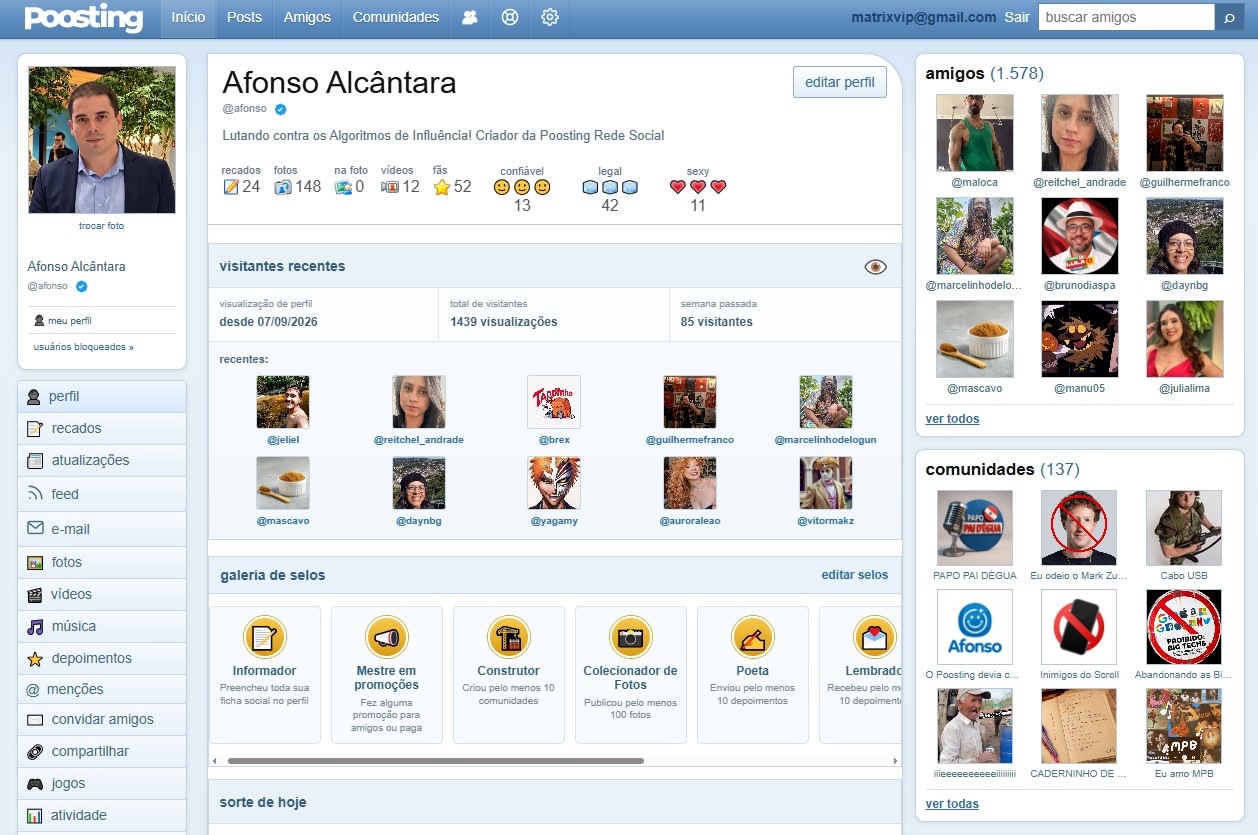The height and width of the screenshot is (835, 1258).
Task: Click the confiável smiley faces rating
Action: click(522, 187)
